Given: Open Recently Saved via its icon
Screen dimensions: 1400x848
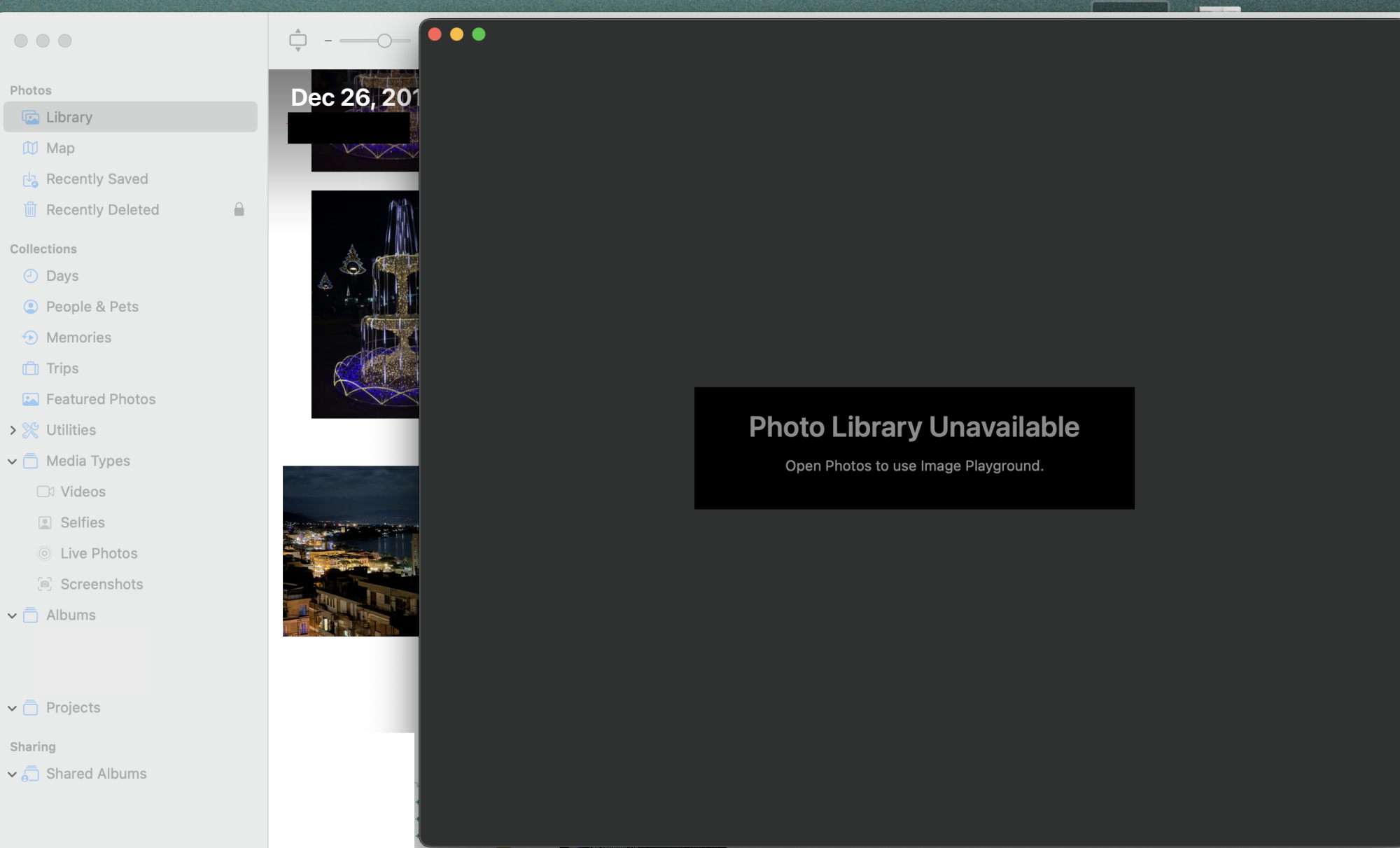Looking at the screenshot, I should [x=30, y=179].
